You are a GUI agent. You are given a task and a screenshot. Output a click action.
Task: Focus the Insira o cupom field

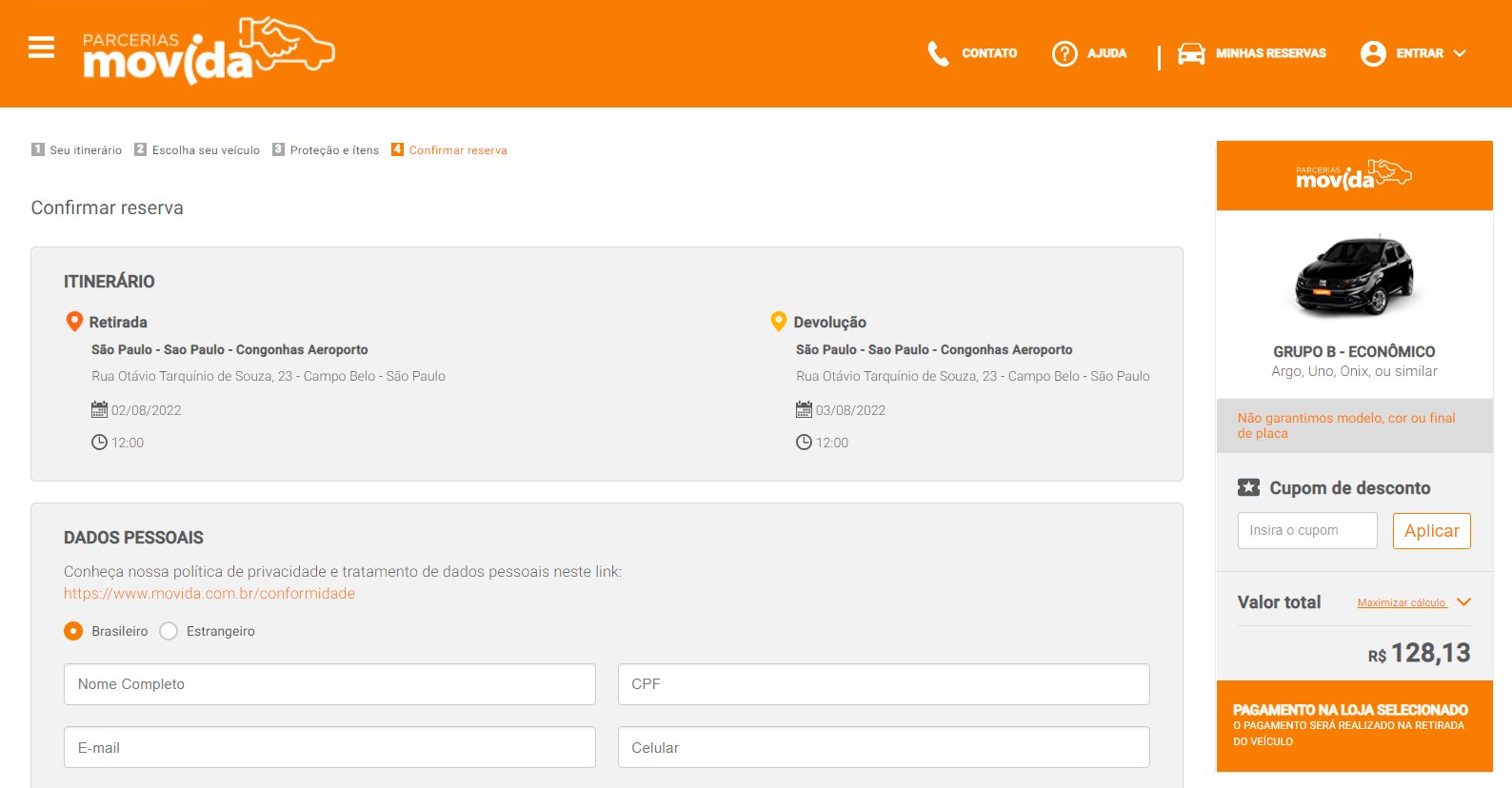coord(1307,531)
